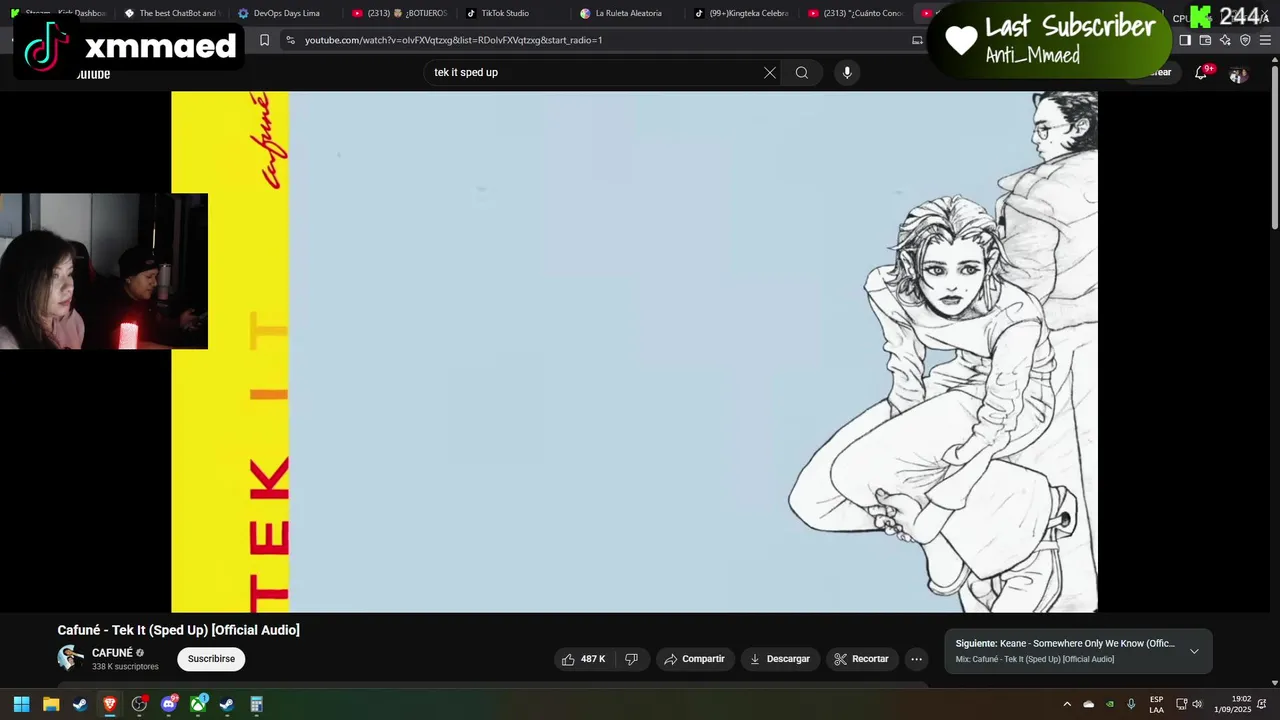The image size is (1280, 720).
Task: Switch to La Ruleta Aleatoria tab
Action: pos(627,13)
